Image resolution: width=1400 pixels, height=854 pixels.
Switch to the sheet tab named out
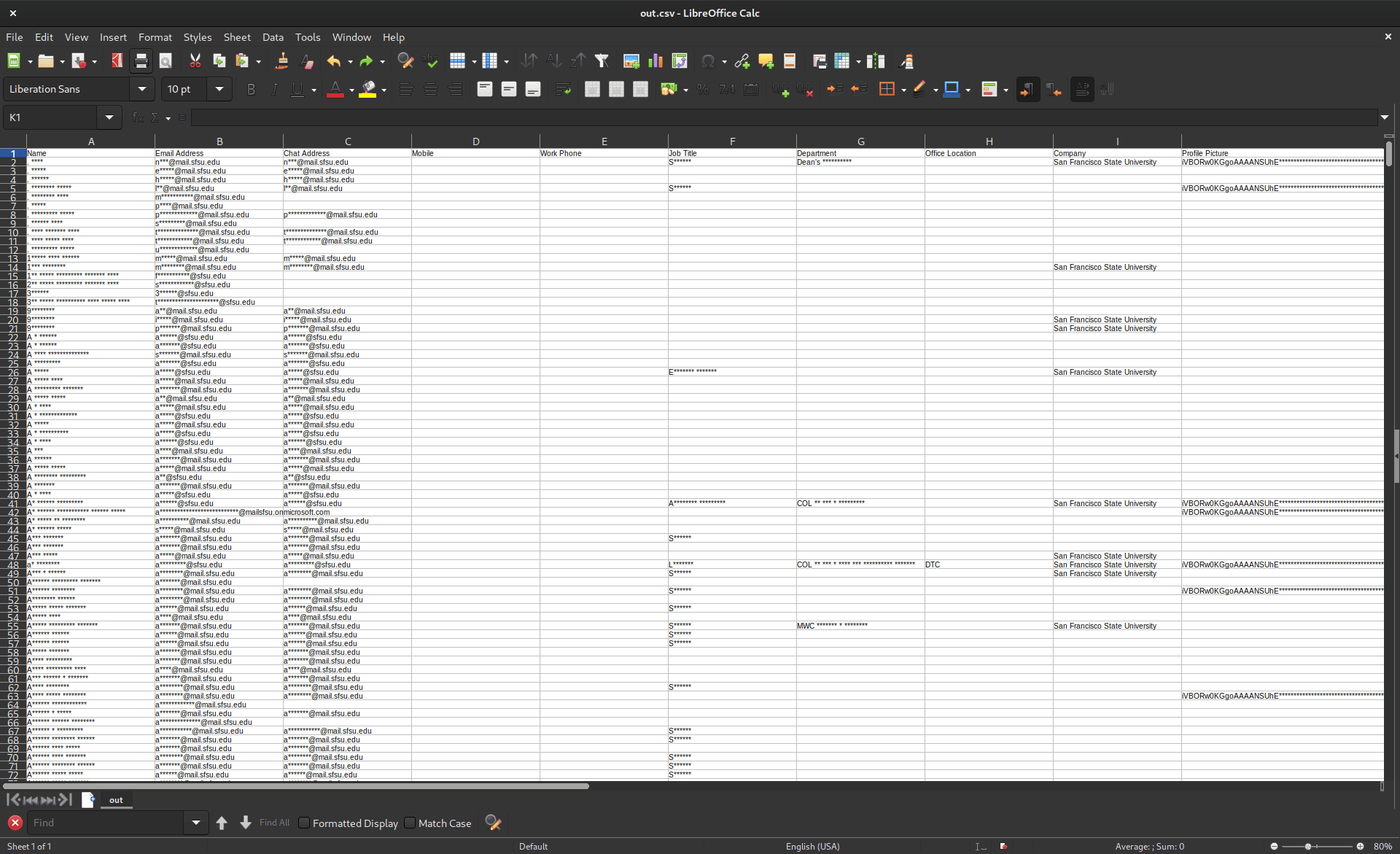tap(115, 800)
